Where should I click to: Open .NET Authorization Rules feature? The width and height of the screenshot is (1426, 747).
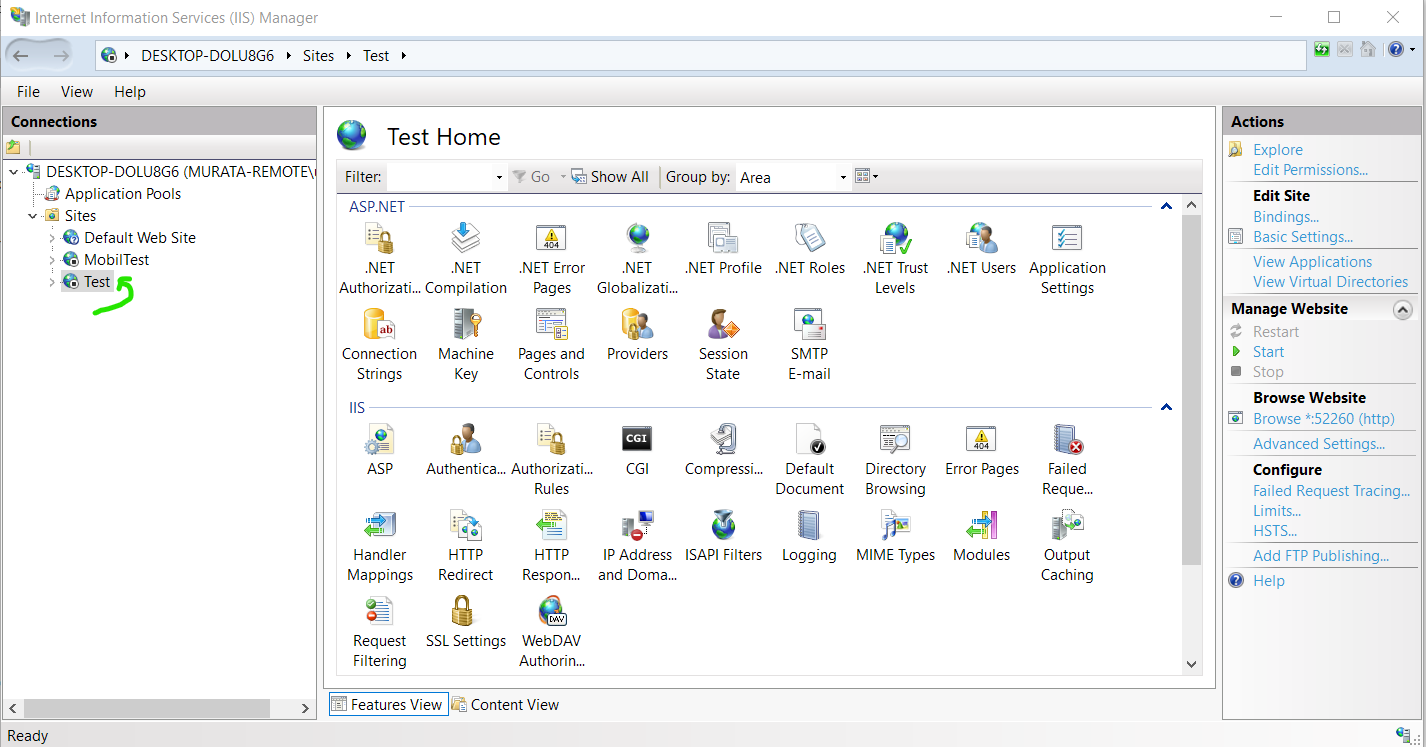click(380, 259)
